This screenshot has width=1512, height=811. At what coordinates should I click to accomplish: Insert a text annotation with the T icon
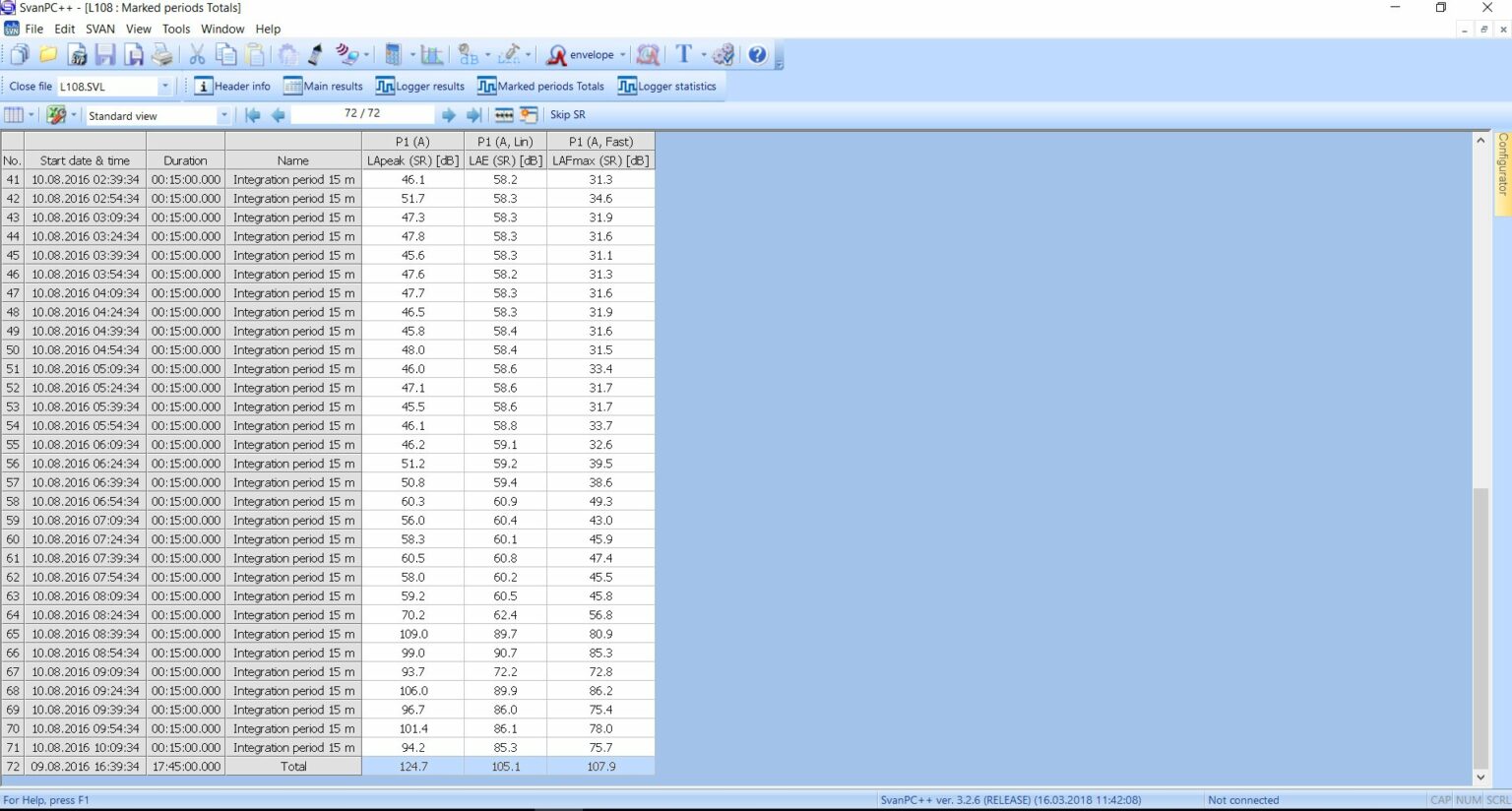click(684, 54)
